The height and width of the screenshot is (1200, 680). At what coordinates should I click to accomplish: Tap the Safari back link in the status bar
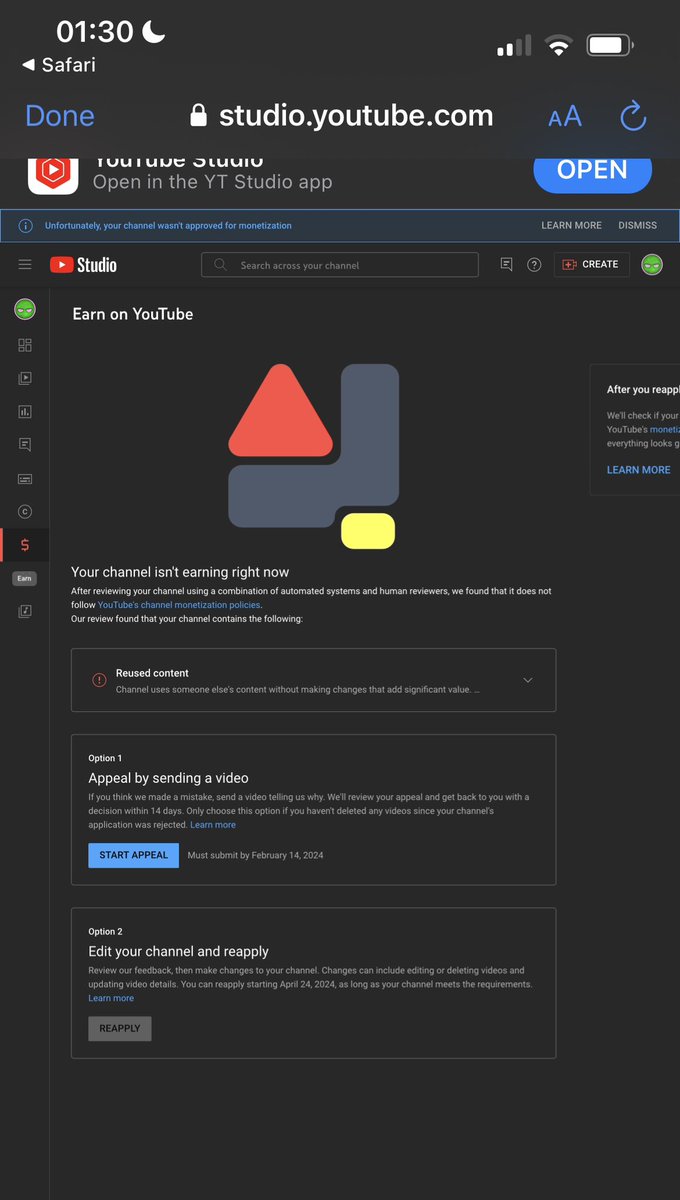click(58, 65)
